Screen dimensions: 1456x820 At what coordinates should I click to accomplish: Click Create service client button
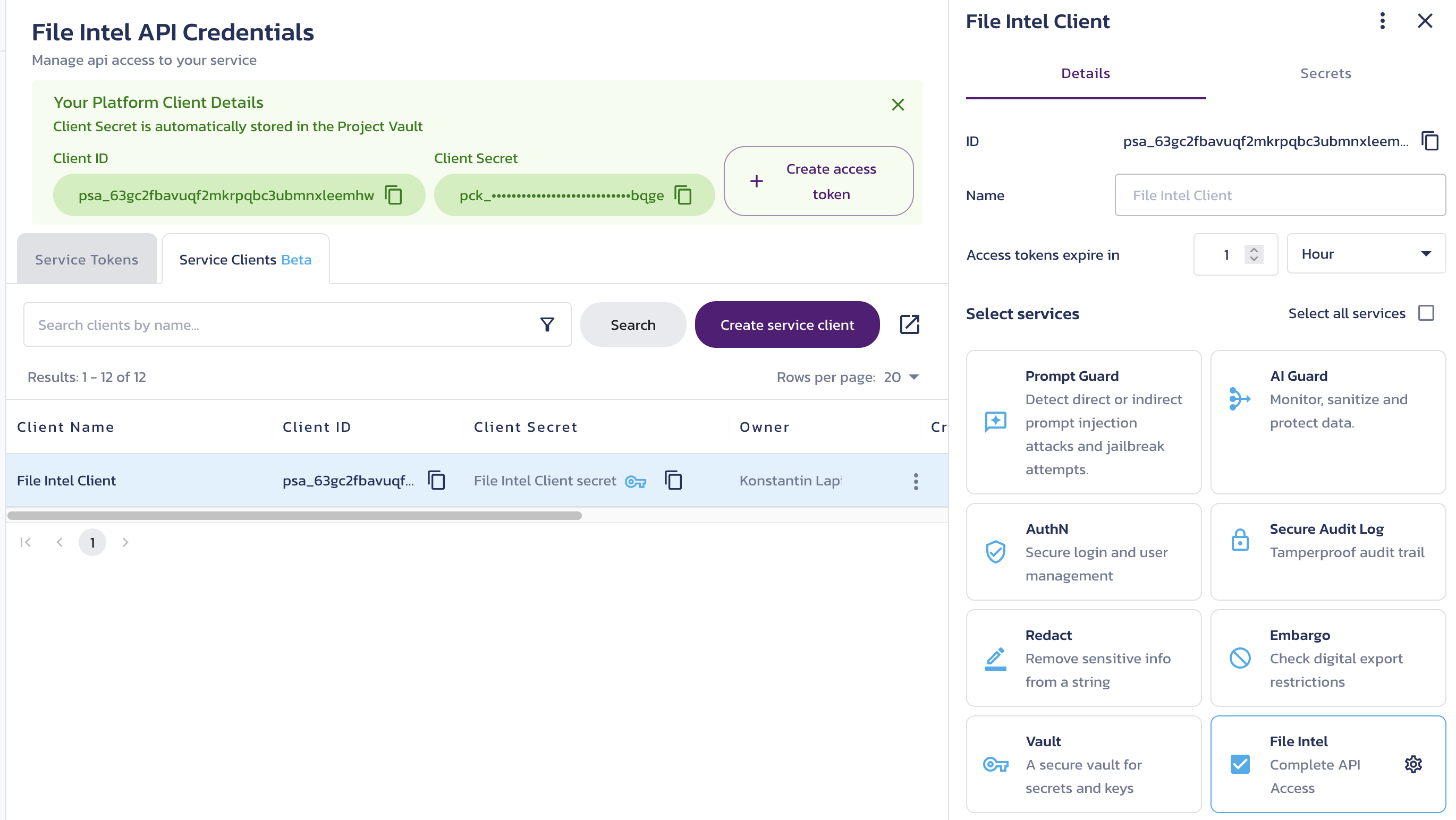787,324
